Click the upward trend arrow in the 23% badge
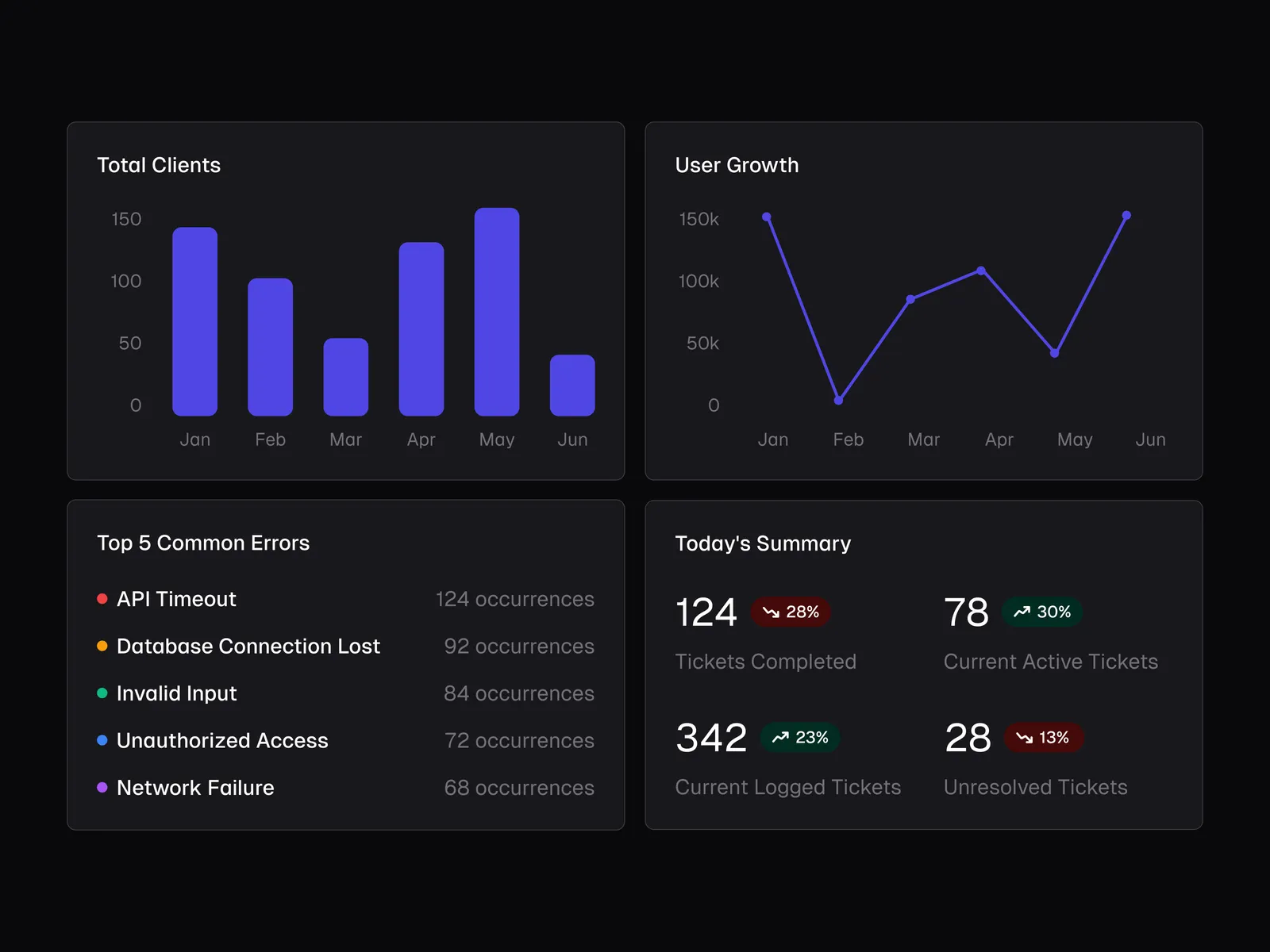 (x=780, y=737)
